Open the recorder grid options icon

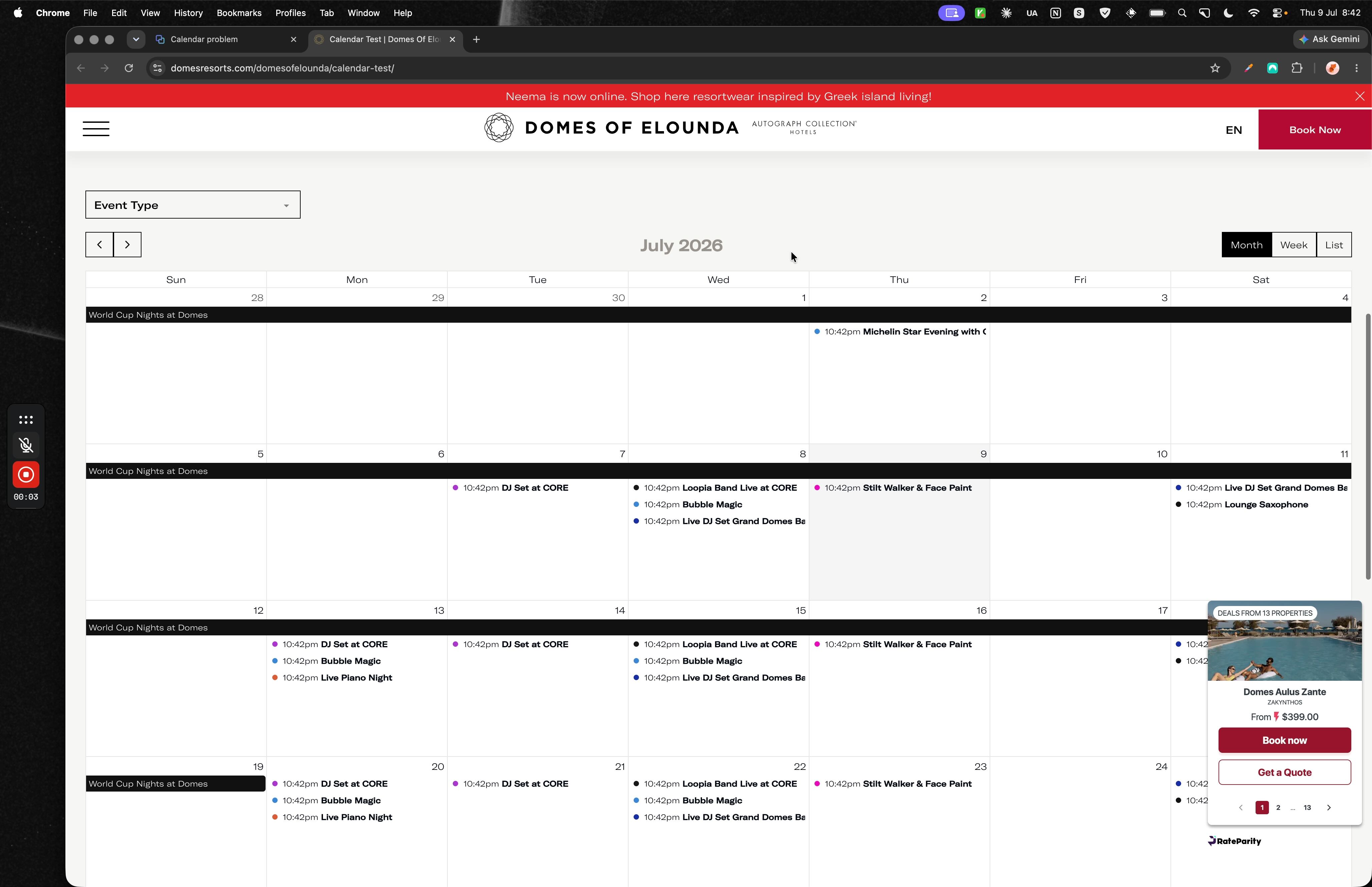26,419
